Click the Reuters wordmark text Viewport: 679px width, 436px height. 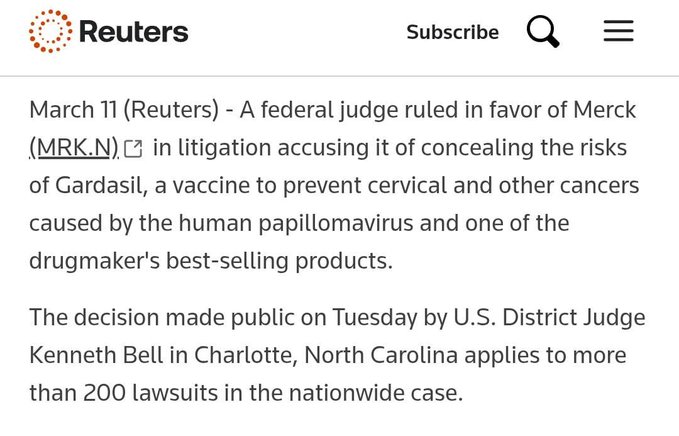(x=133, y=32)
